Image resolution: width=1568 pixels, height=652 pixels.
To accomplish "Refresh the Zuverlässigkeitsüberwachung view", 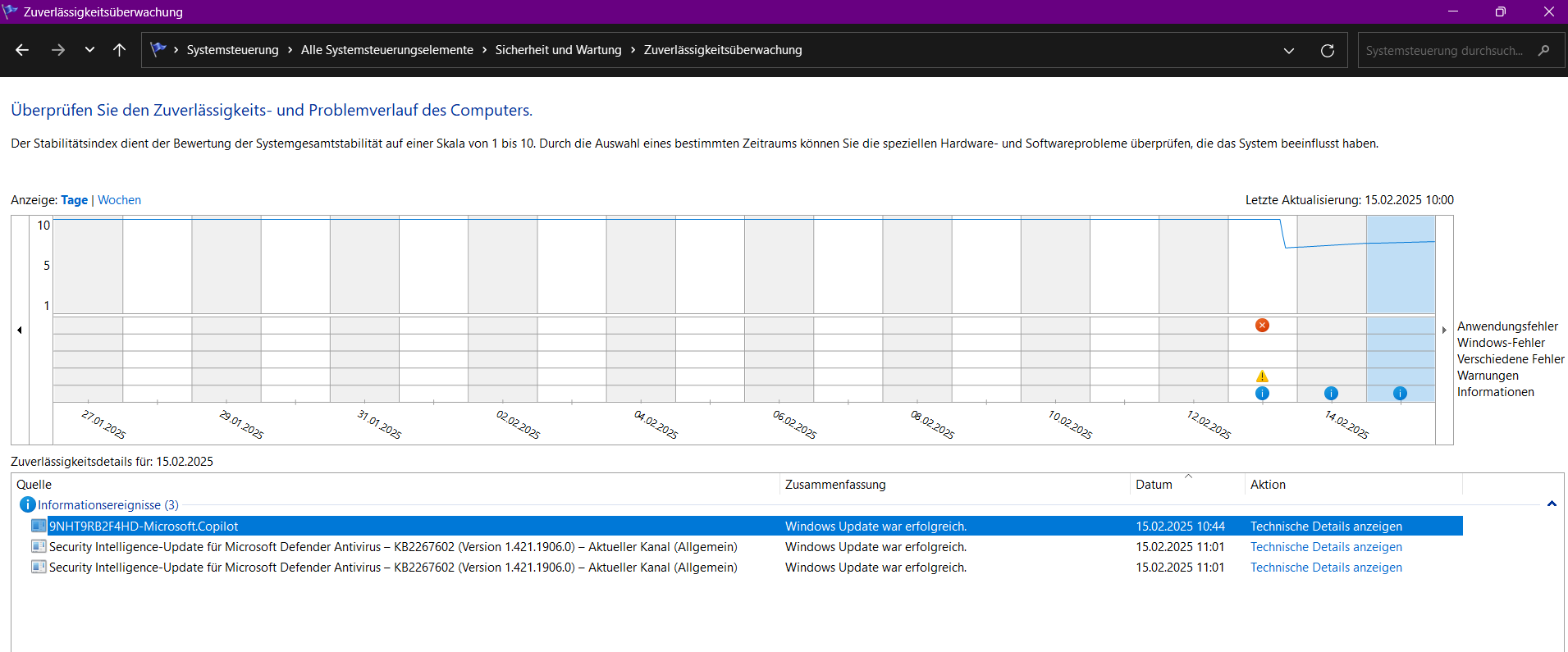I will pos(1327,50).
